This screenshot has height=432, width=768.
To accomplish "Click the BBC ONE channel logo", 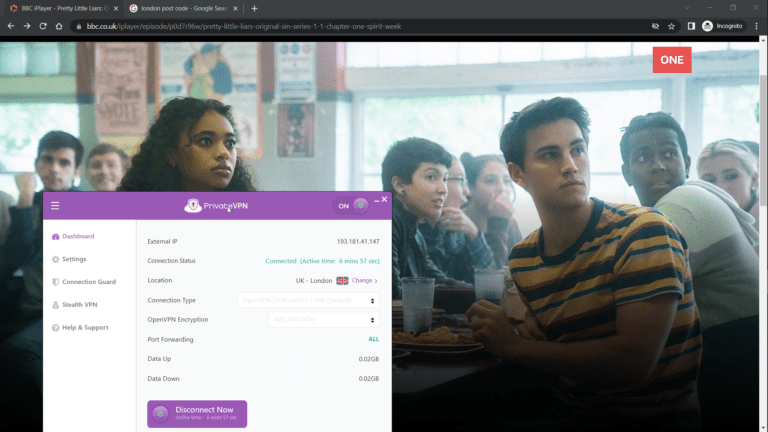I will coord(672,60).
